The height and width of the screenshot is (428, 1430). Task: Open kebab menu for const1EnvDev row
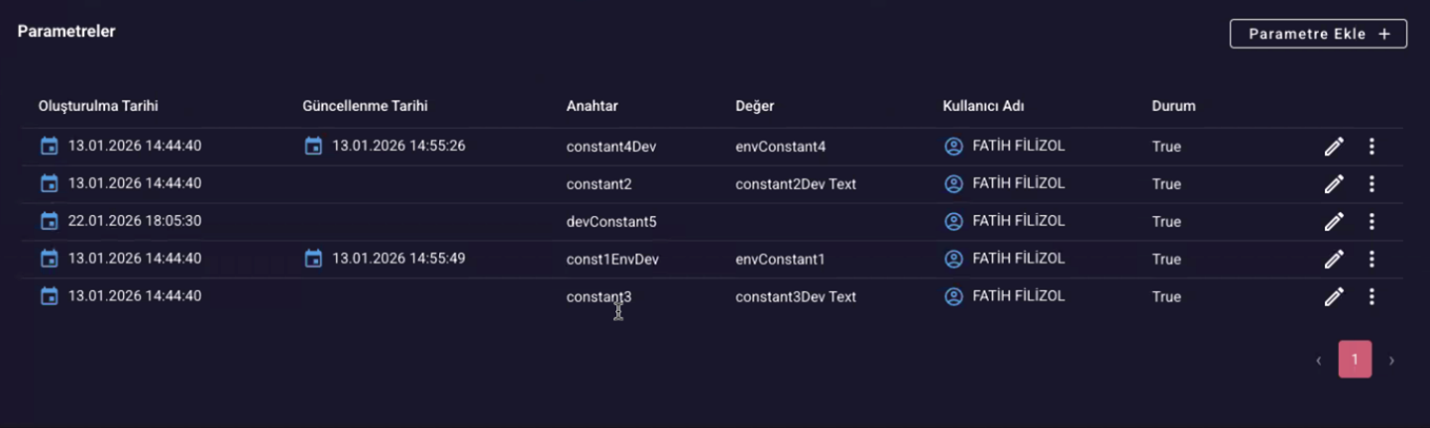[1371, 259]
